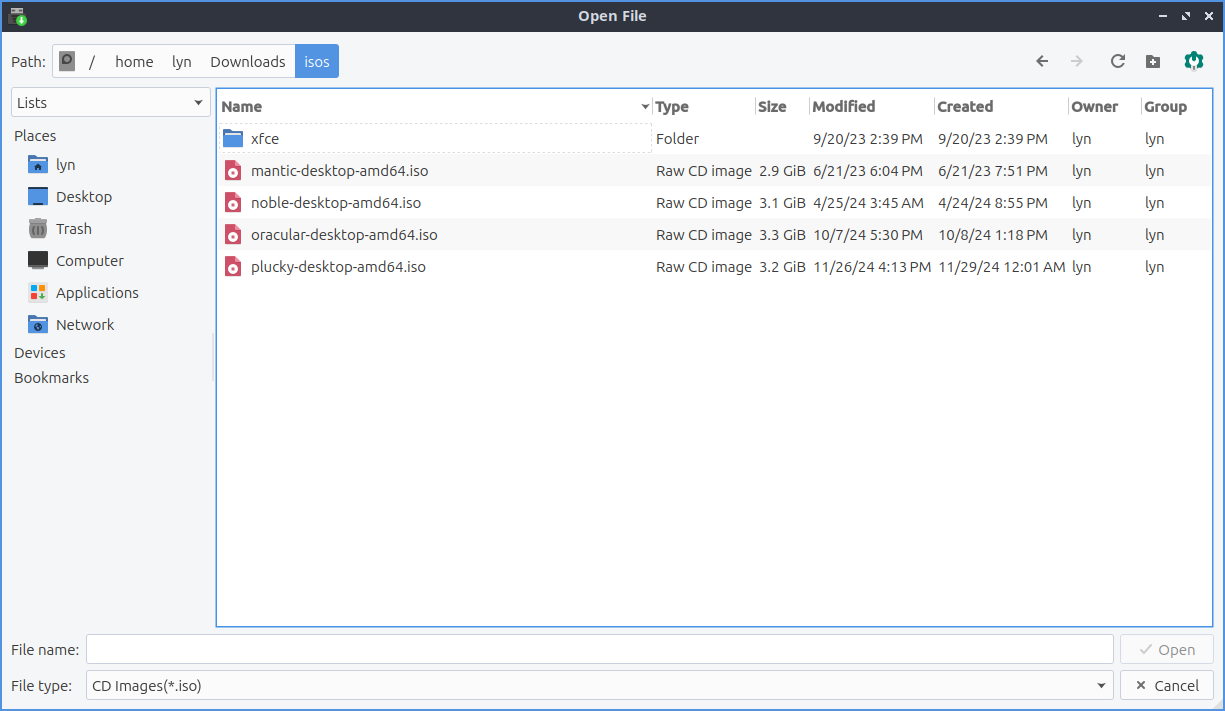Select the Network place
The height and width of the screenshot is (711, 1225).
pos(84,325)
